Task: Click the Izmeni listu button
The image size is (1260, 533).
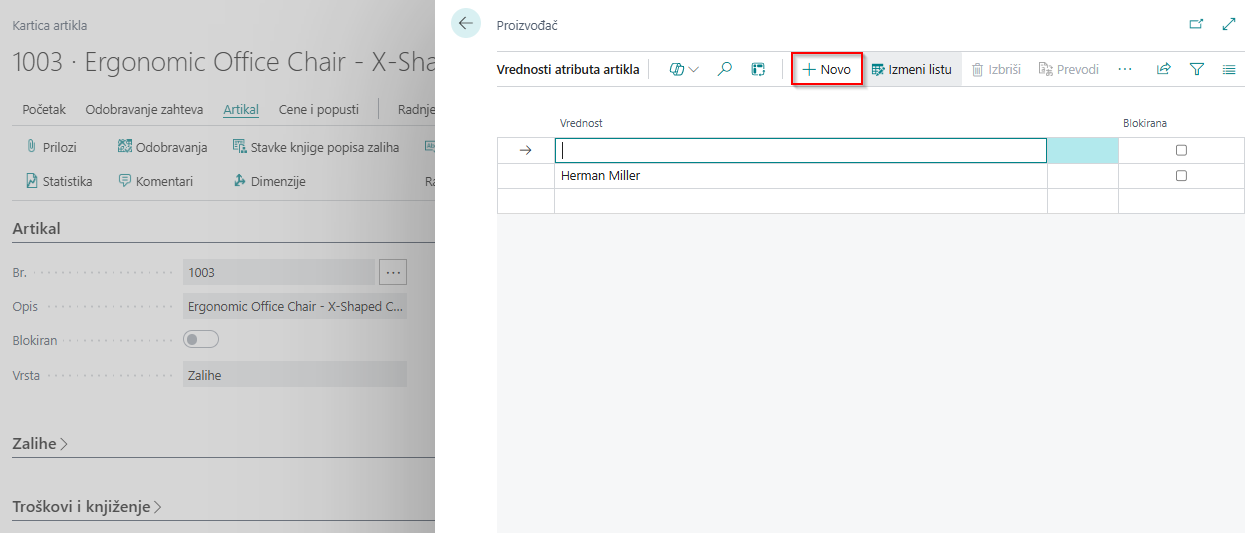Action: (911, 69)
